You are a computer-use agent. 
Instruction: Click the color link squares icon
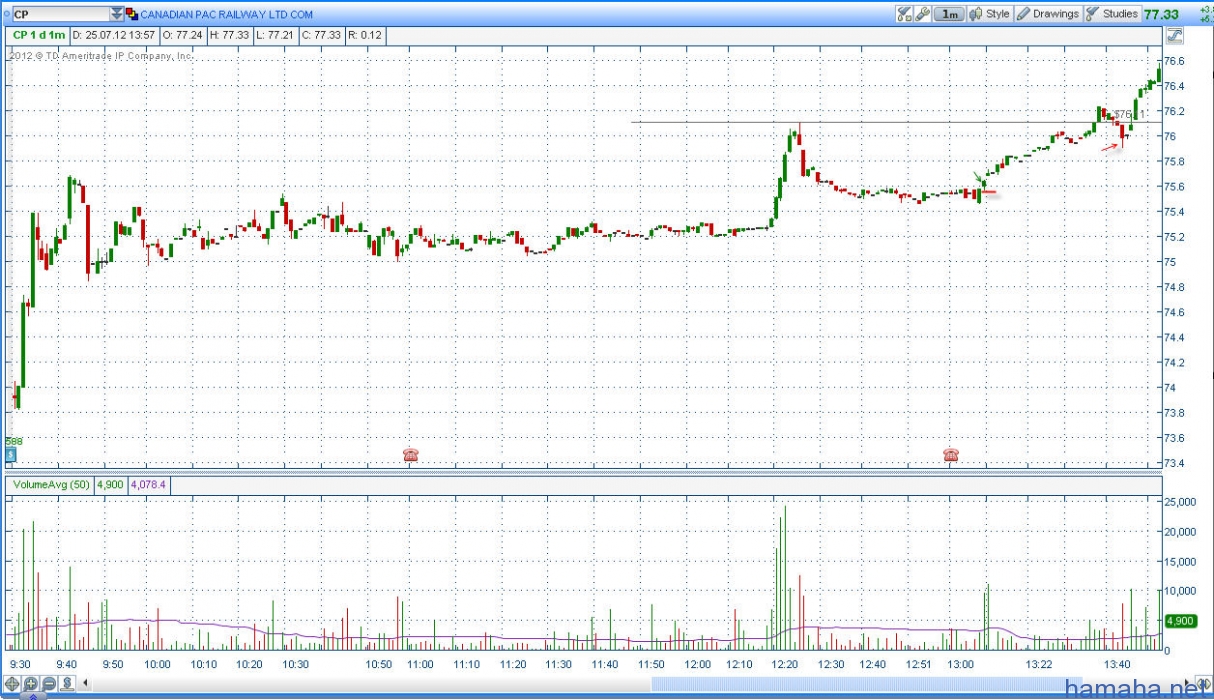tap(131, 14)
